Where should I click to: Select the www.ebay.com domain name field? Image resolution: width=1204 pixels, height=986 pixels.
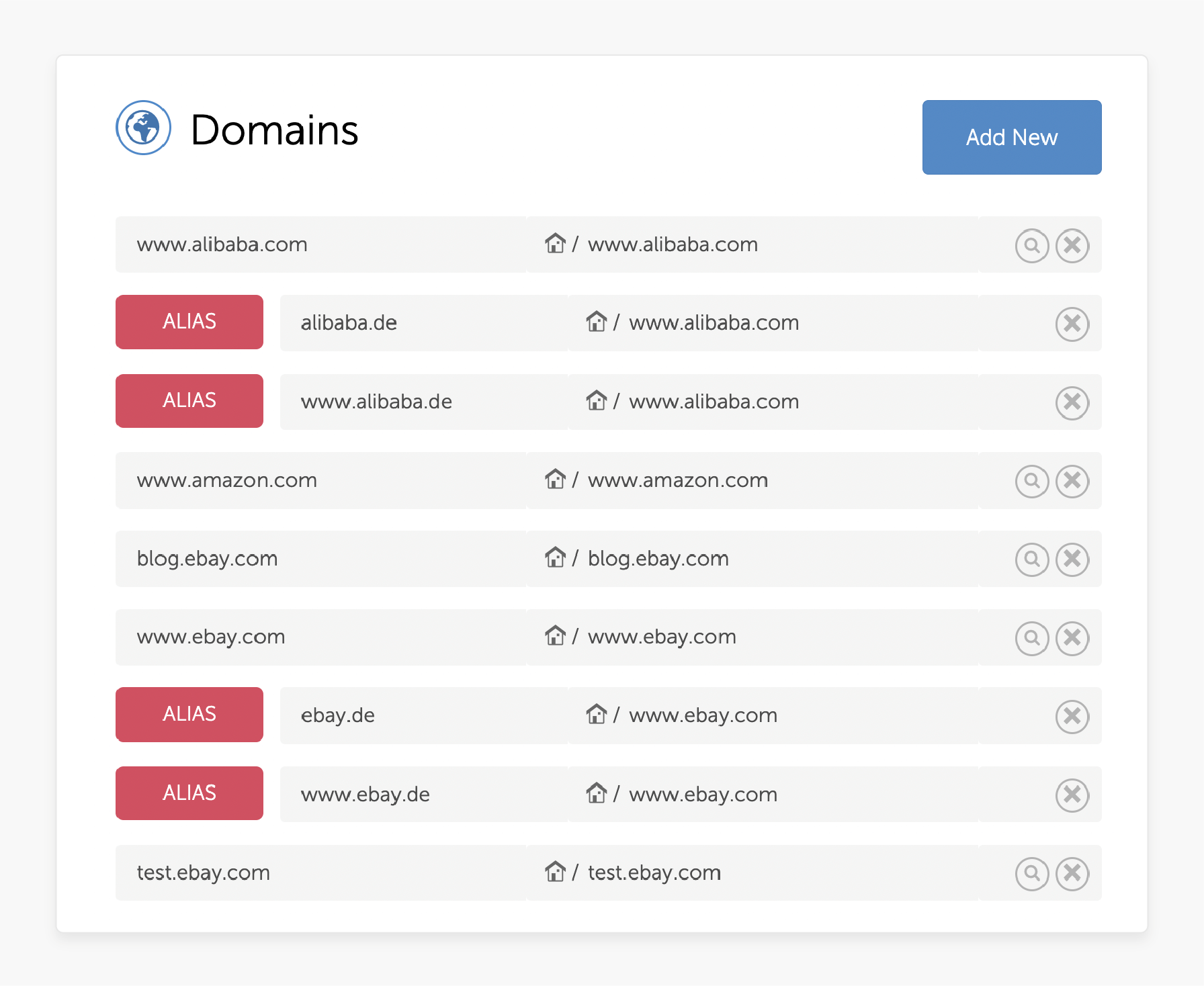tap(320, 637)
